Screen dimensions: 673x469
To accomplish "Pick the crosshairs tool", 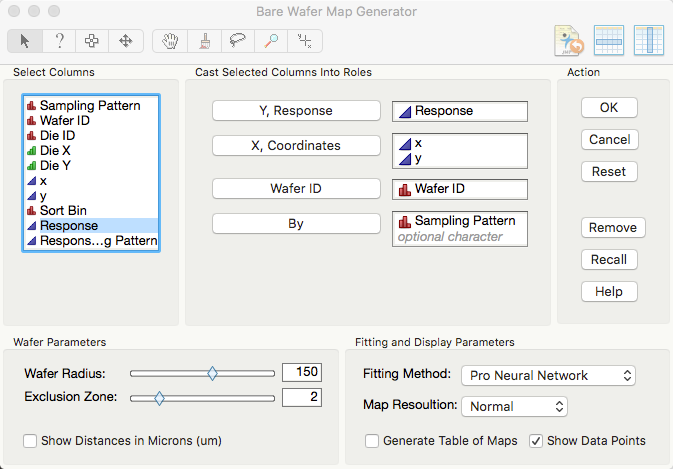I will (305, 41).
